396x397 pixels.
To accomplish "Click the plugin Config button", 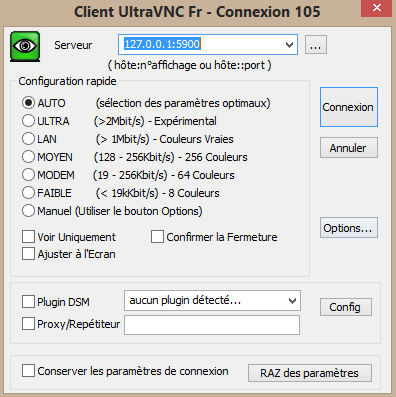I will [346, 307].
